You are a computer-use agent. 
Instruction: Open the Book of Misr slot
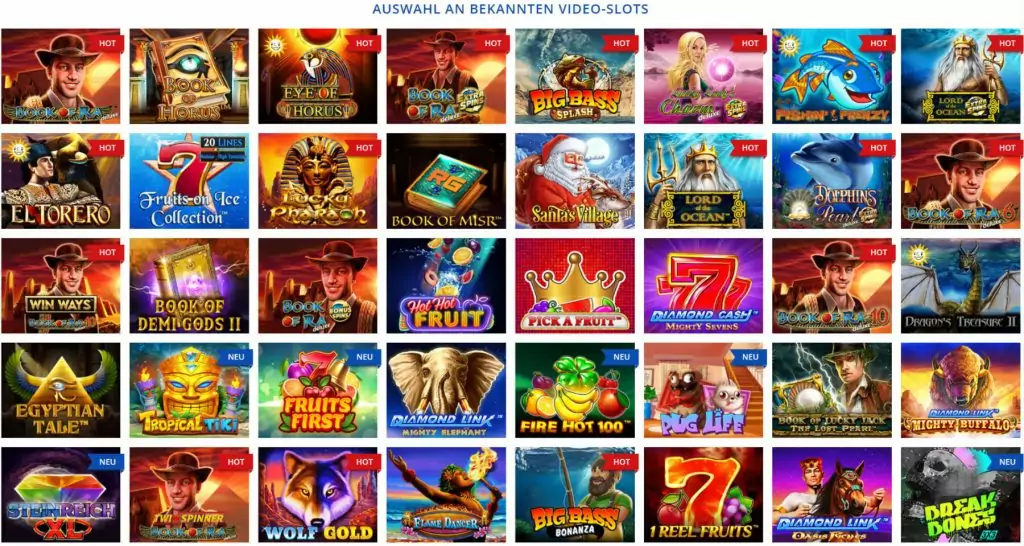click(x=446, y=181)
